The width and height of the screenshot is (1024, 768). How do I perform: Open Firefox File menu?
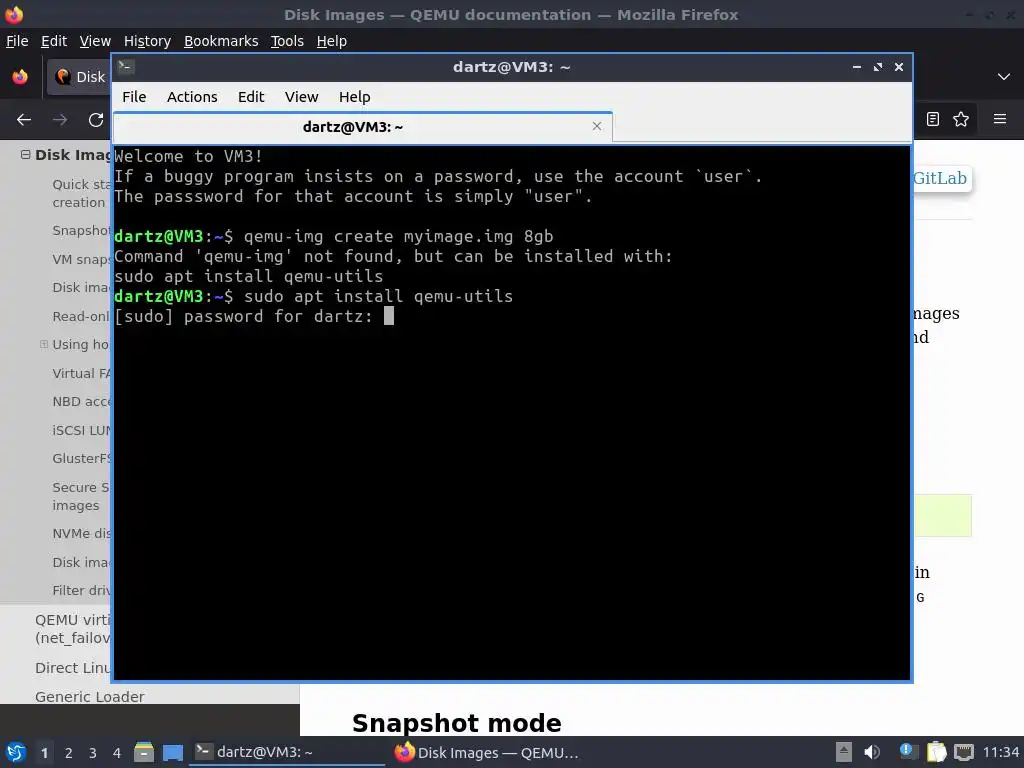coord(17,41)
